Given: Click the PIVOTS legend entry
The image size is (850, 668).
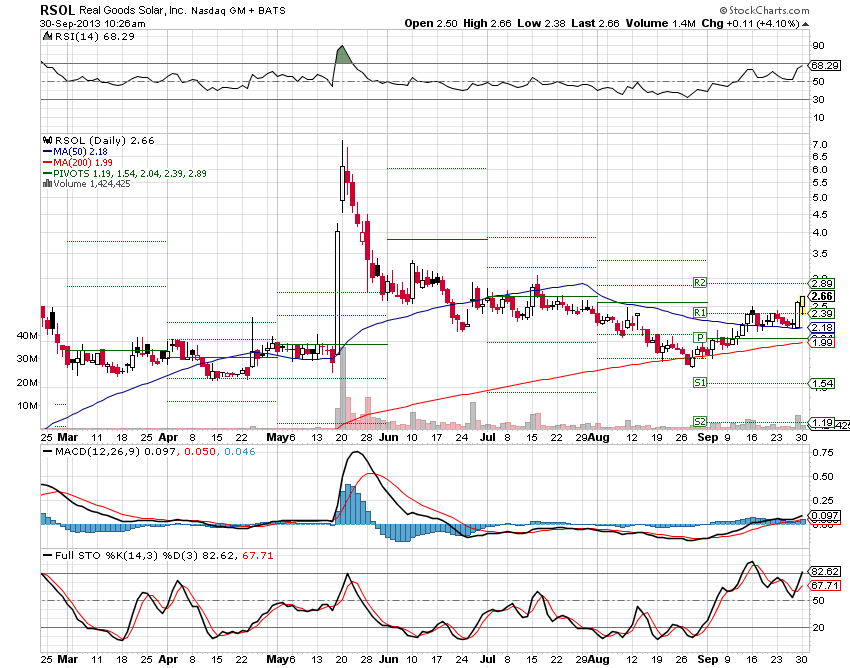Looking at the screenshot, I should pos(125,174).
